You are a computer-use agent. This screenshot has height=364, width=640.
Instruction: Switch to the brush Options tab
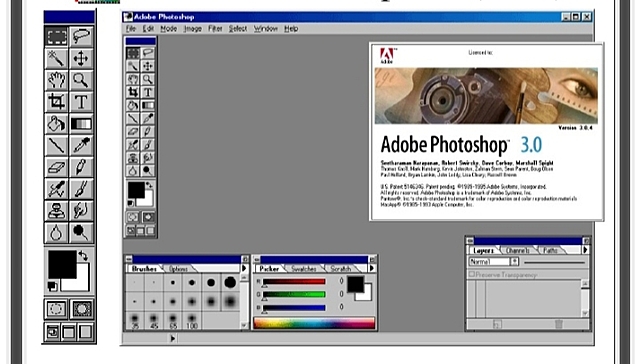pos(178,269)
